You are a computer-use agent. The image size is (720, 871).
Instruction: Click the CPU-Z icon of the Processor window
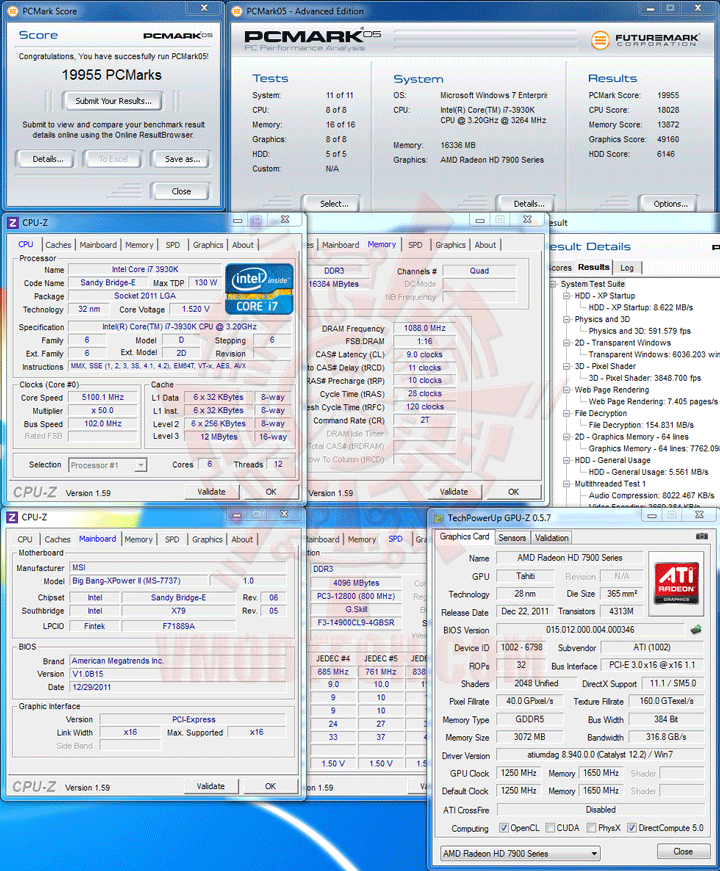click(x=12, y=223)
